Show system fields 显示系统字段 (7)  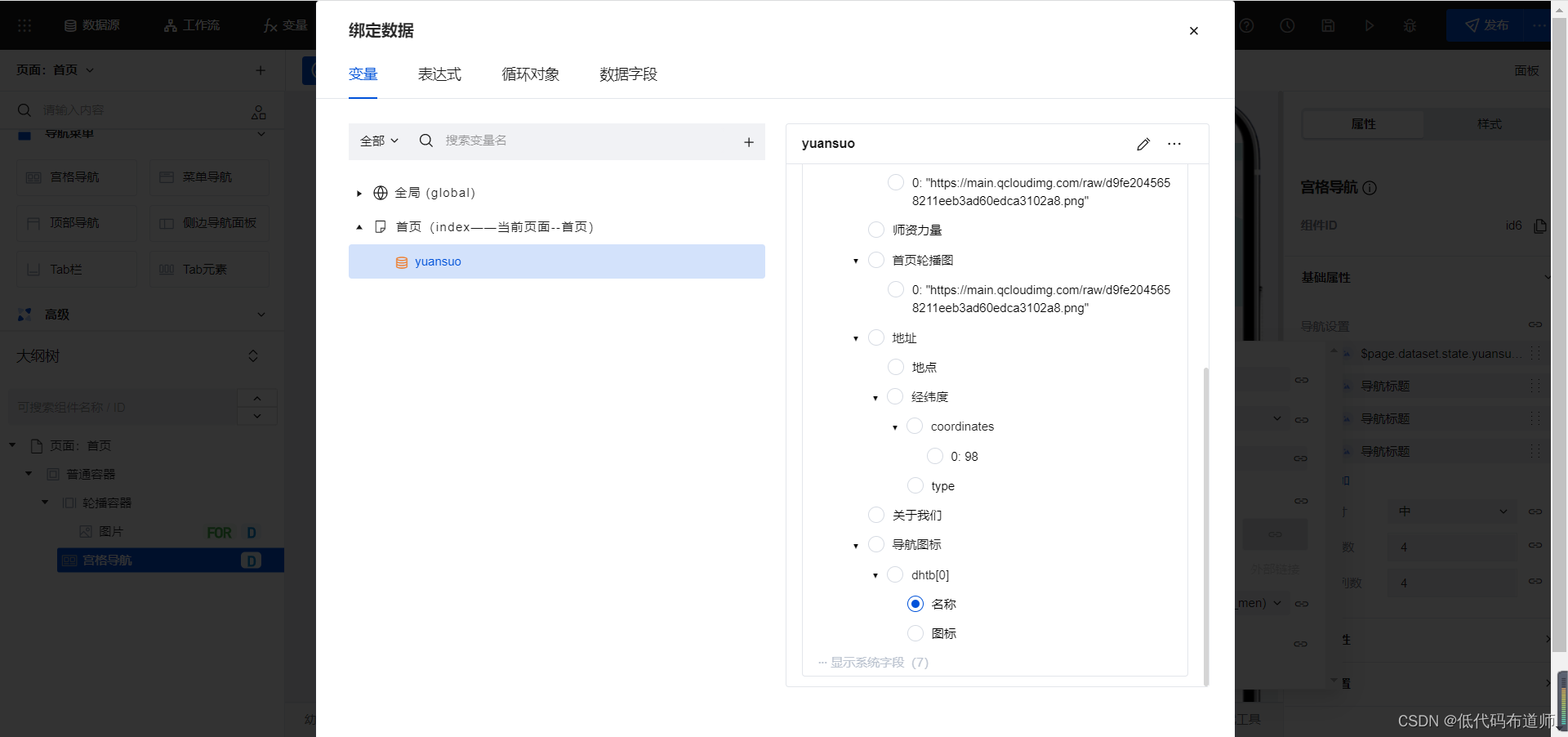(x=873, y=663)
